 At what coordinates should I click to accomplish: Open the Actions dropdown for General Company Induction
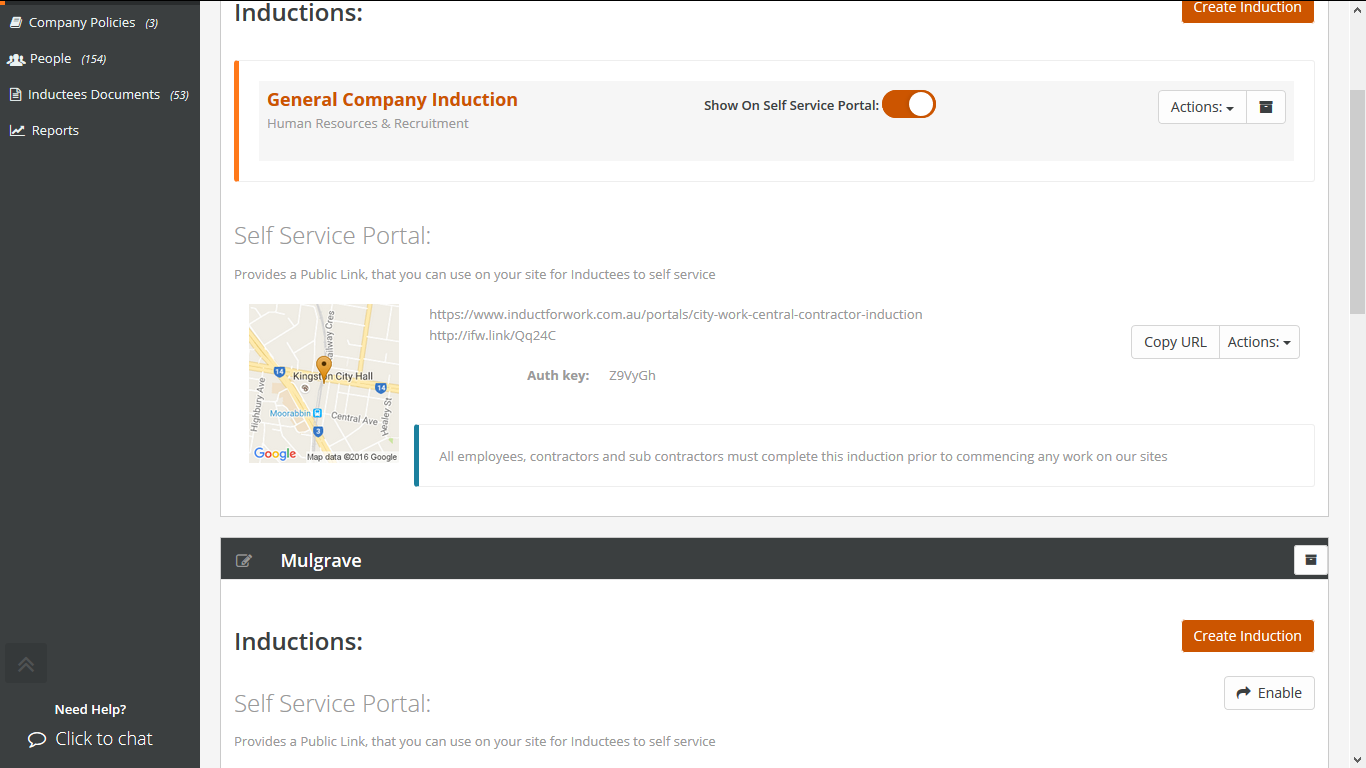point(1201,107)
